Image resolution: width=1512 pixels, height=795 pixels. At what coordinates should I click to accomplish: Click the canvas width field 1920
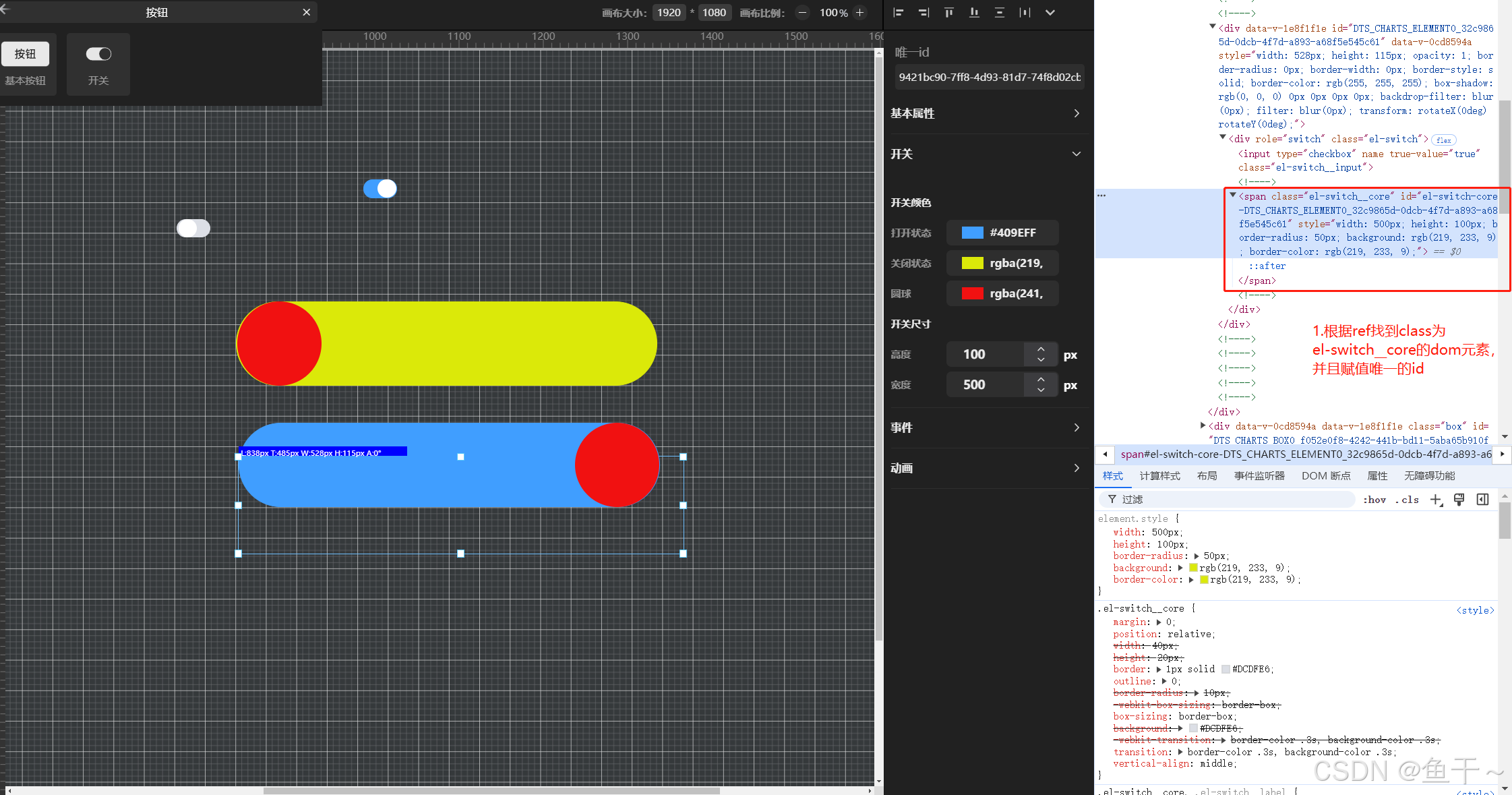pyautogui.click(x=669, y=12)
